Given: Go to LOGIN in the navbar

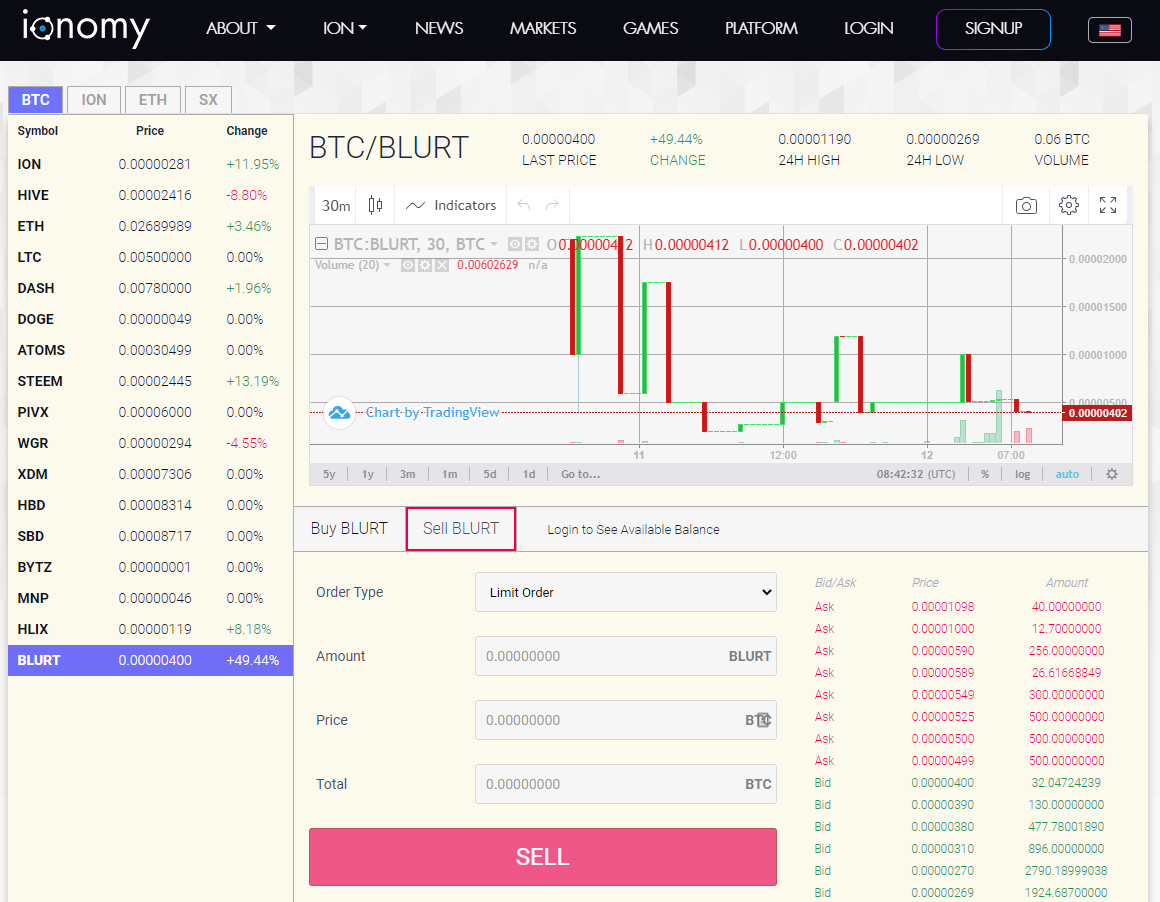Looking at the screenshot, I should tap(869, 28).
